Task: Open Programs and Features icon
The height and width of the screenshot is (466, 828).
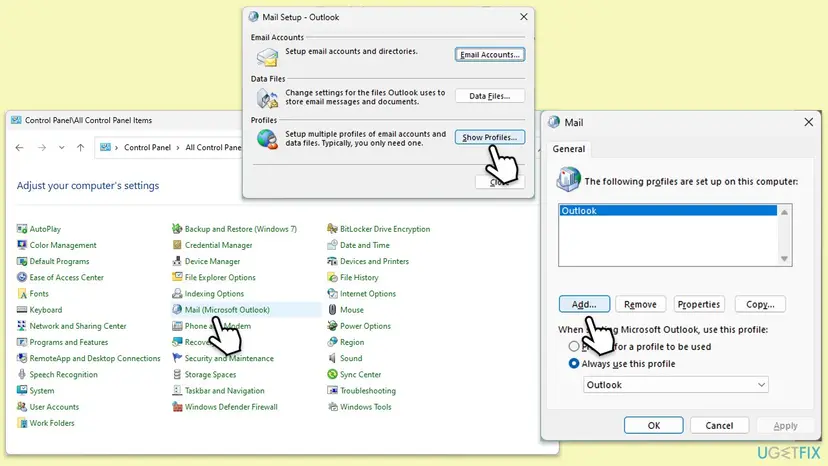Action: (x=22, y=342)
